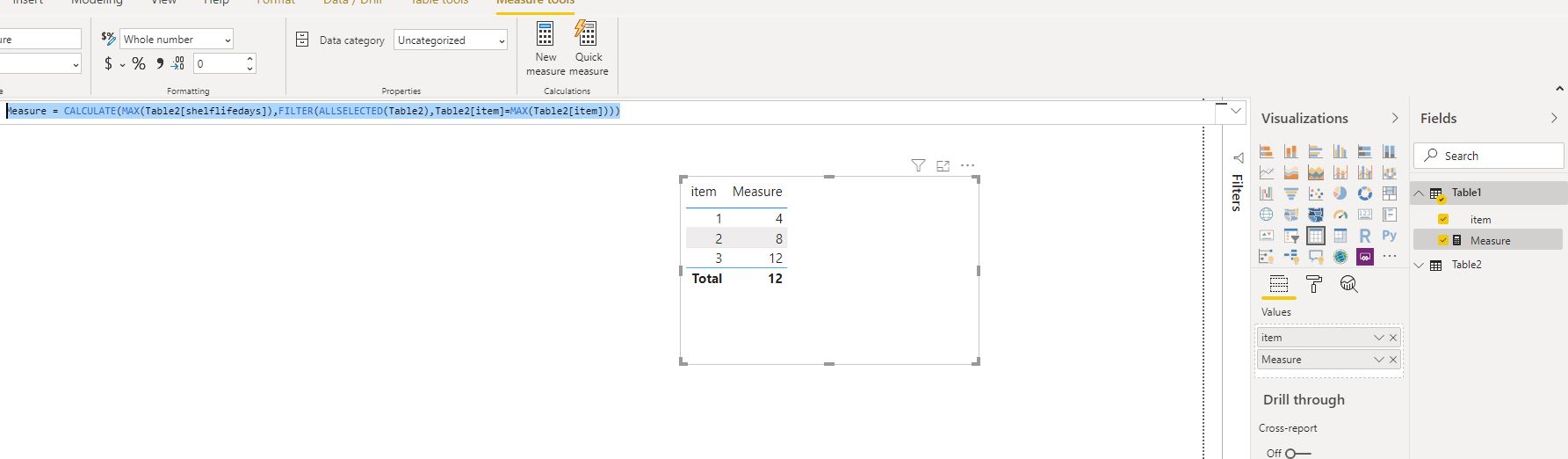Open the visual's more options ellipsis
The image size is (1568, 459).
pyautogui.click(x=968, y=165)
